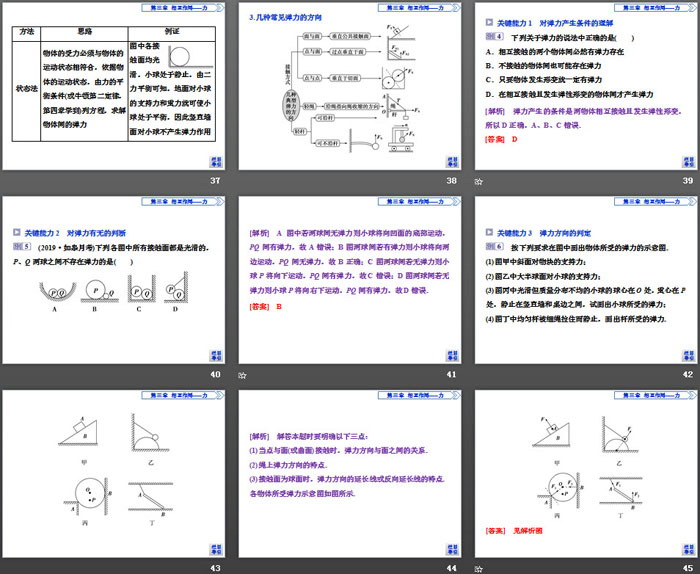
Task: Click the animation star icon under slide 41
Action: [x=244, y=374]
